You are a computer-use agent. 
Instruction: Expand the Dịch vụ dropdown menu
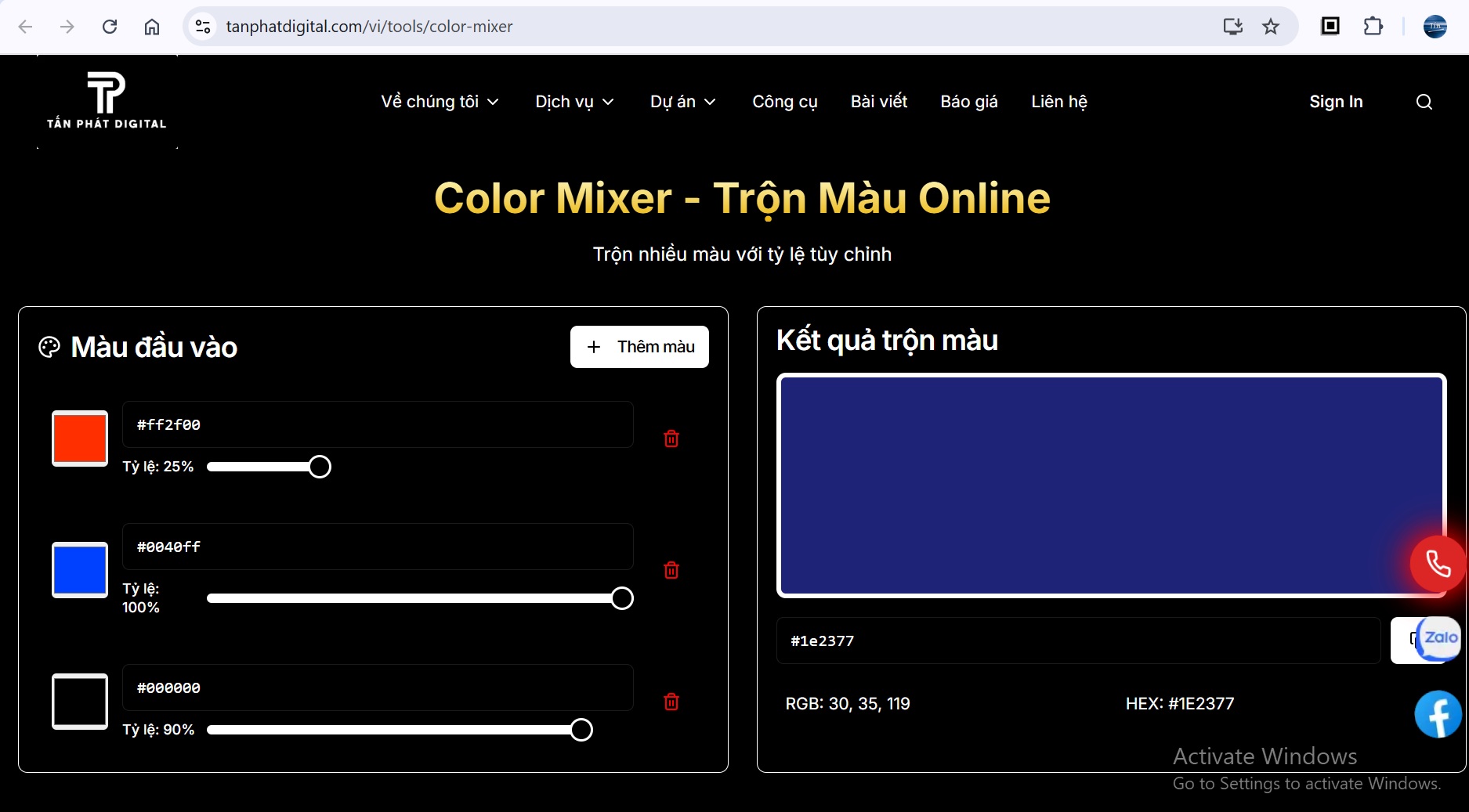tap(574, 102)
